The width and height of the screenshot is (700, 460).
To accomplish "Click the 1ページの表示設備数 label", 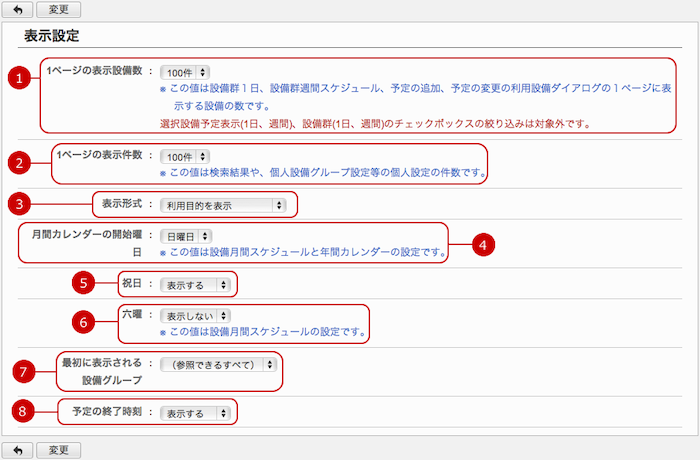I will pos(94,71).
